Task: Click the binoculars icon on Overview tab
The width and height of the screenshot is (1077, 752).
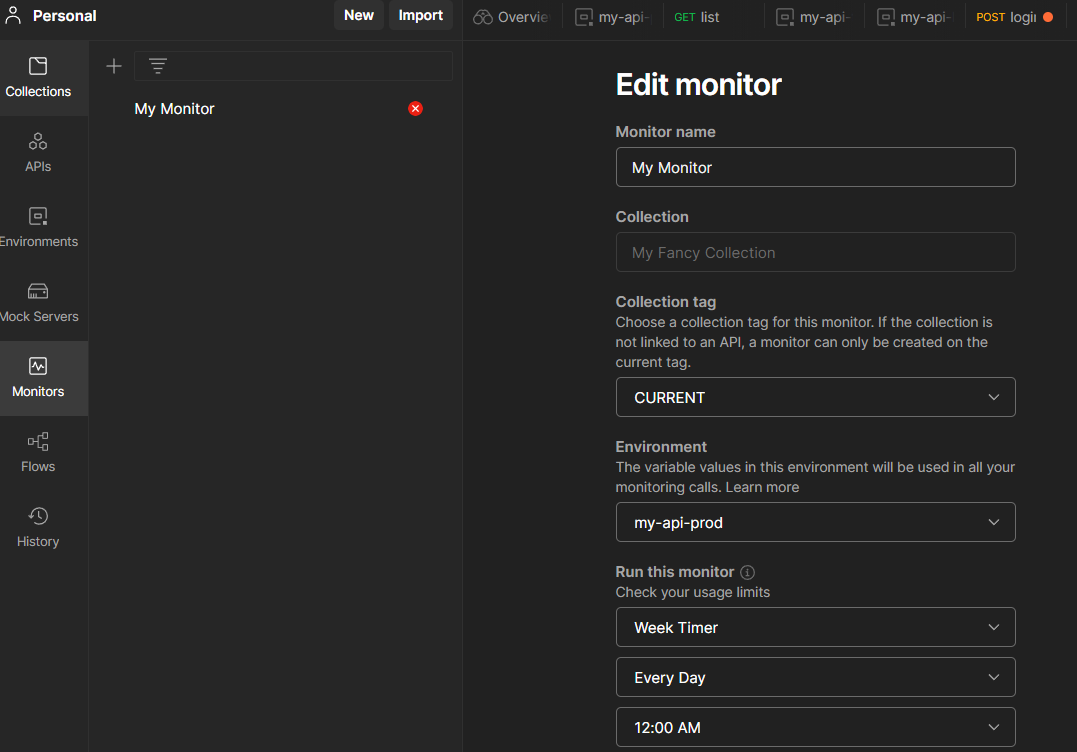Action: pos(483,17)
